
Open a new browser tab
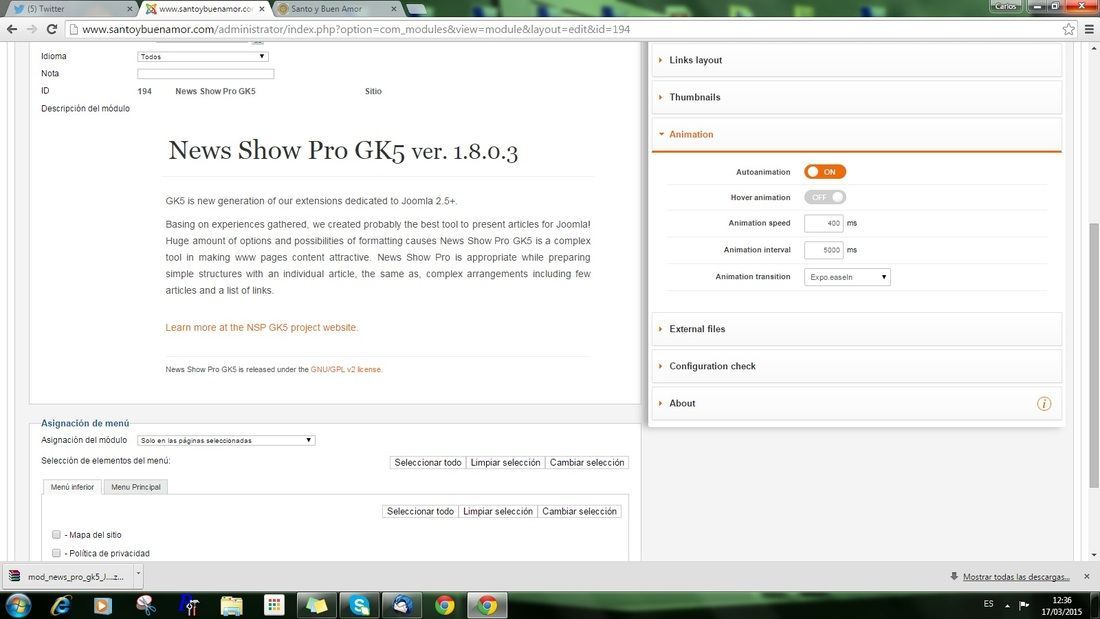click(416, 8)
